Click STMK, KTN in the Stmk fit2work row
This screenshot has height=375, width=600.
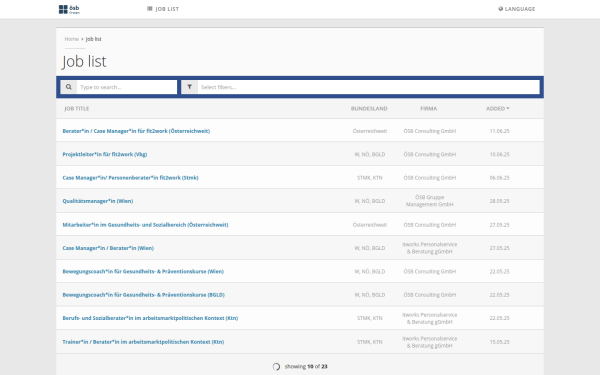(369, 178)
